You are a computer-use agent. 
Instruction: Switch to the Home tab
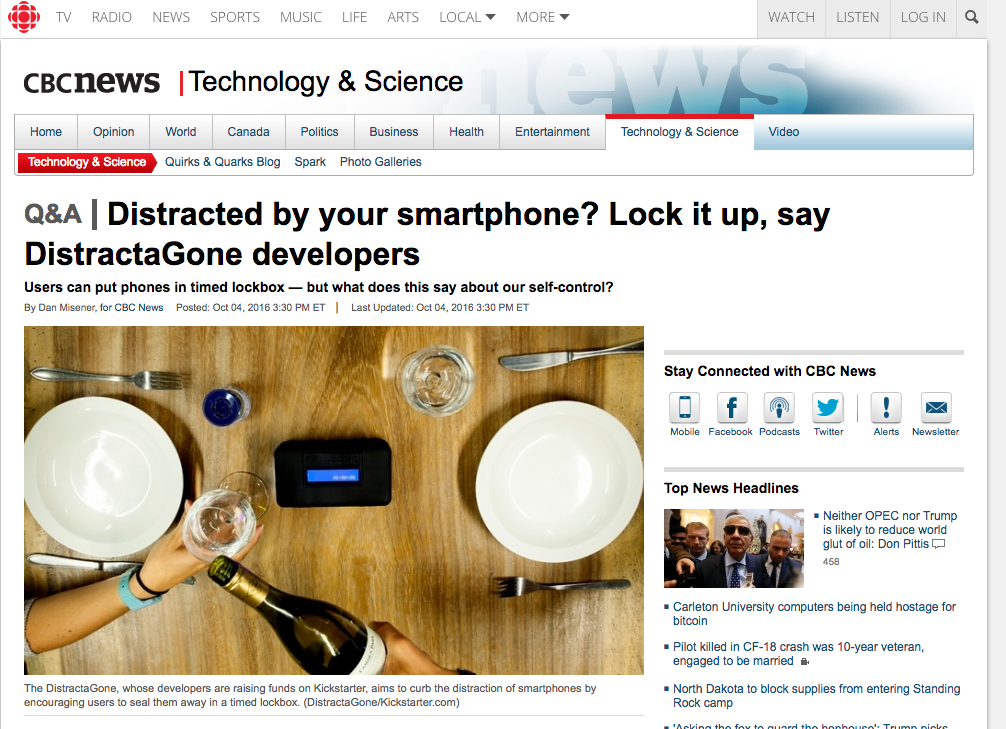(46, 132)
